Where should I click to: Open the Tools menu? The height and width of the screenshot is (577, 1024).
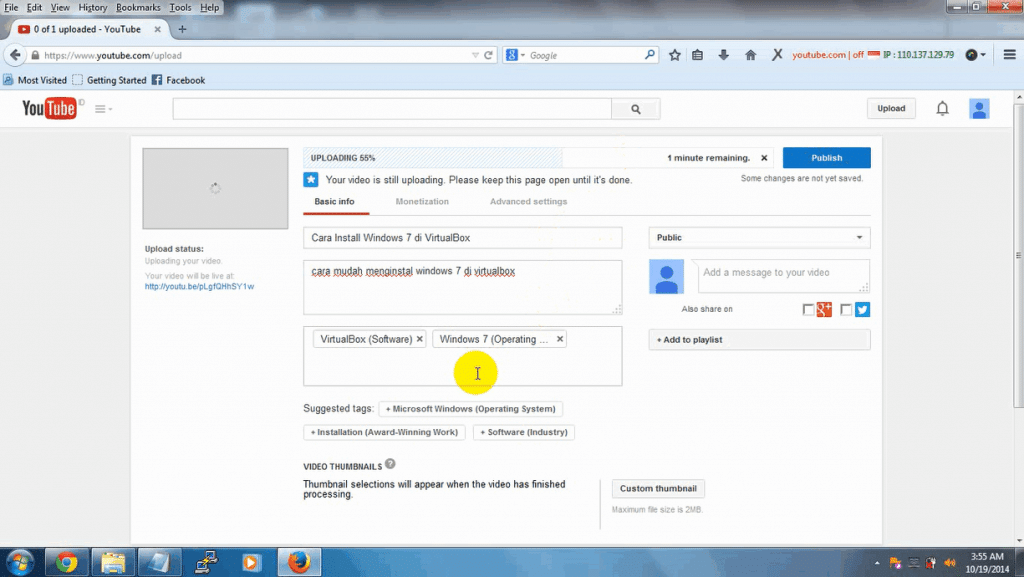pos(180,8)
